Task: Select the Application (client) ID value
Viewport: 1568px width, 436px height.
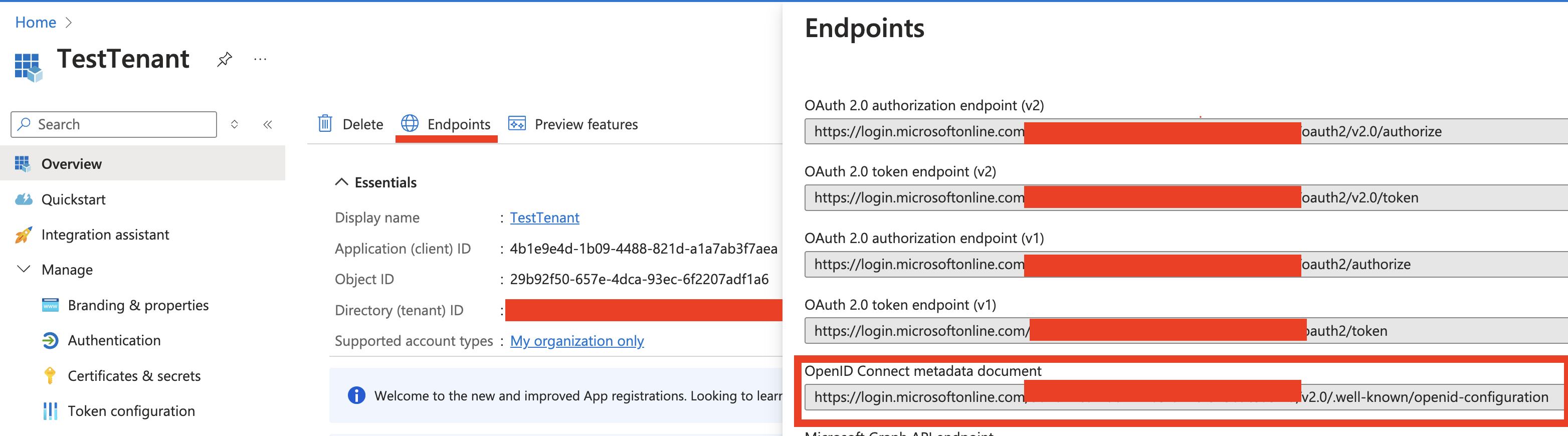Action: coord(644,249)
